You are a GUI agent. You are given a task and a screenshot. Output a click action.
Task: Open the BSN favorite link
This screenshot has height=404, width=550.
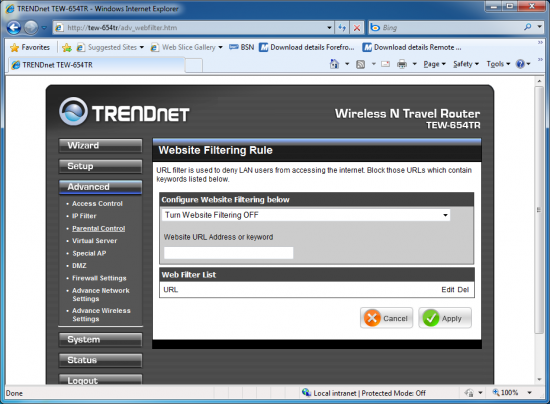click(241, 47)
